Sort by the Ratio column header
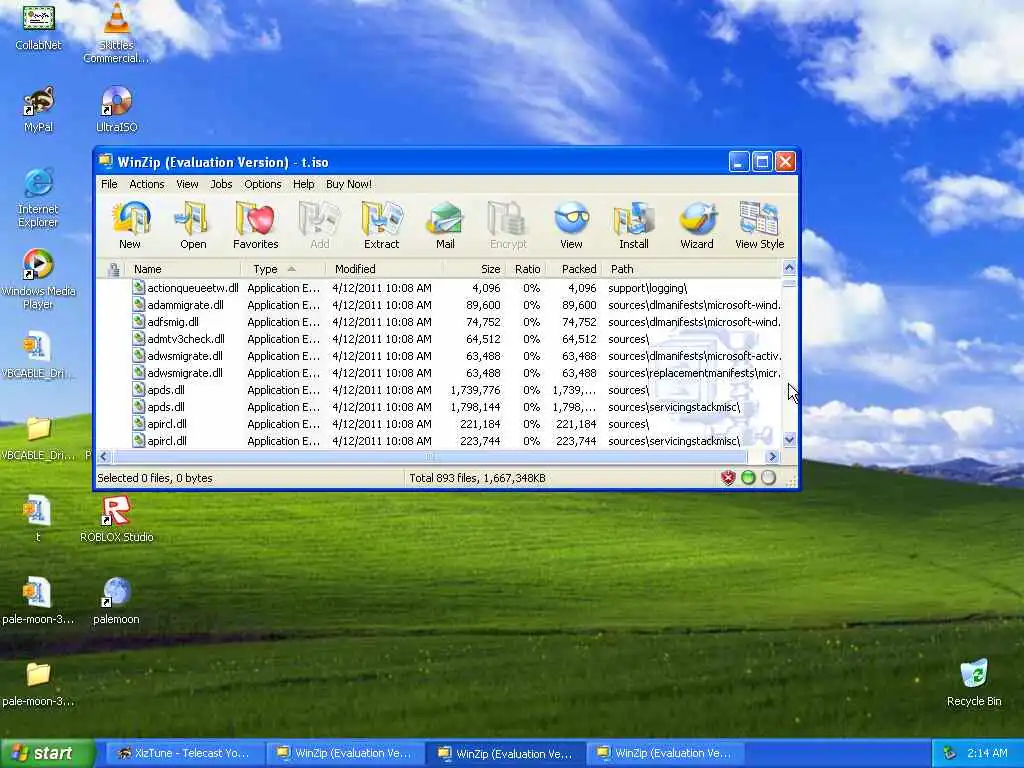The image size is (1024, 768). pos(526,269)
